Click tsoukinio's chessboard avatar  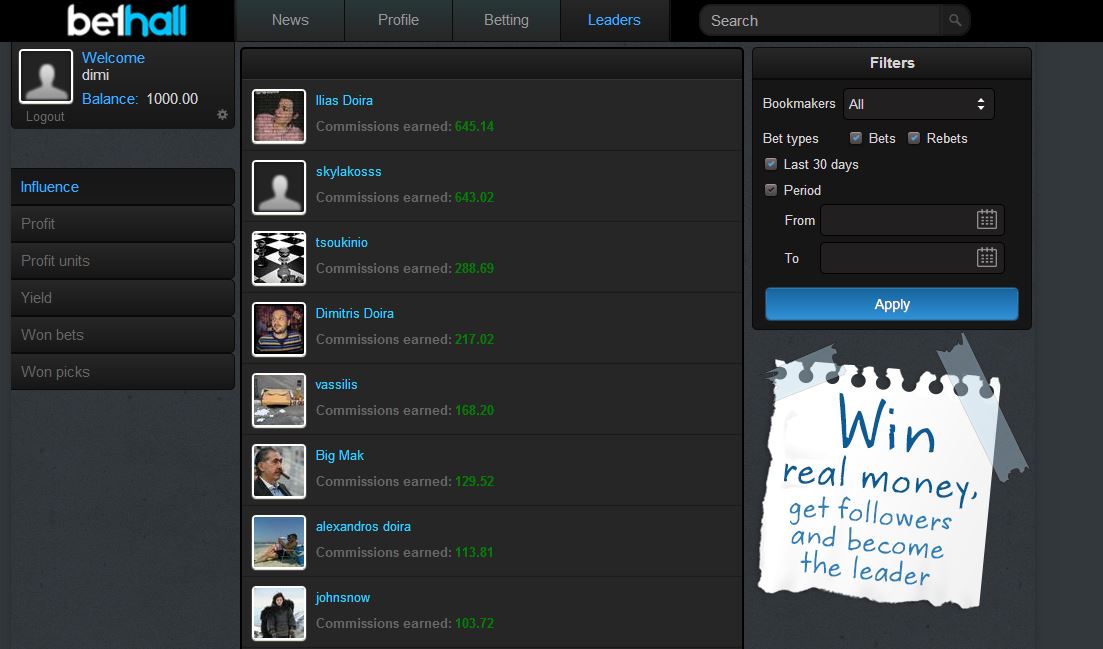pos(279,259)
